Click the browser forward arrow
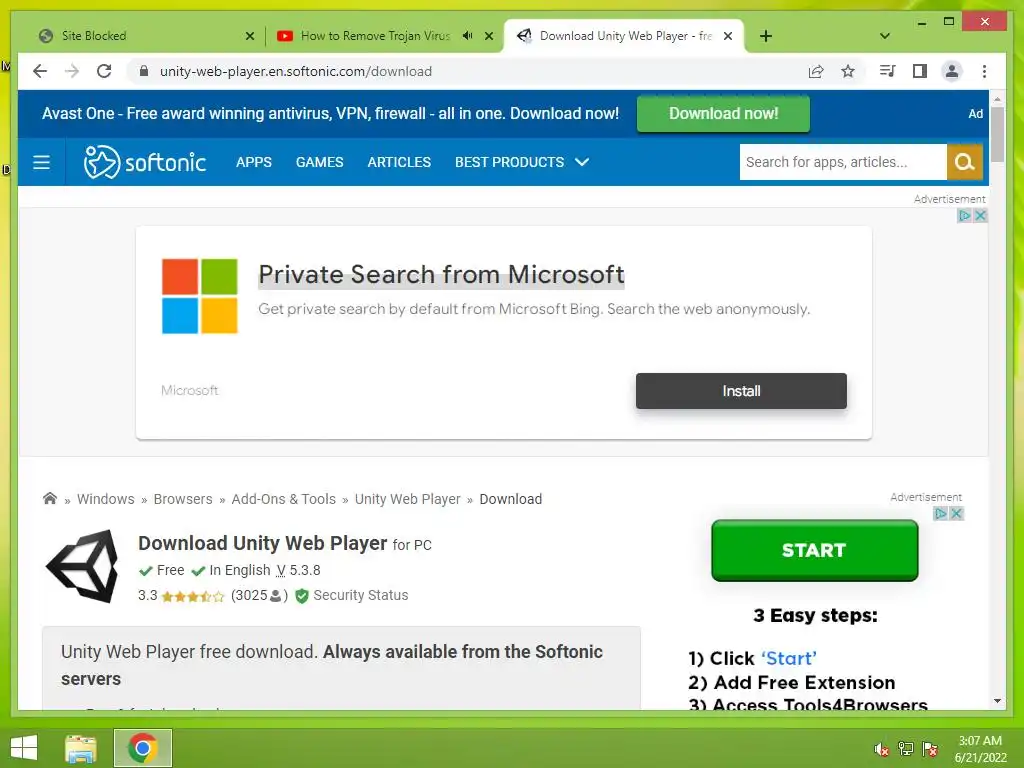The image size is (1024, 768). (72, 71)
